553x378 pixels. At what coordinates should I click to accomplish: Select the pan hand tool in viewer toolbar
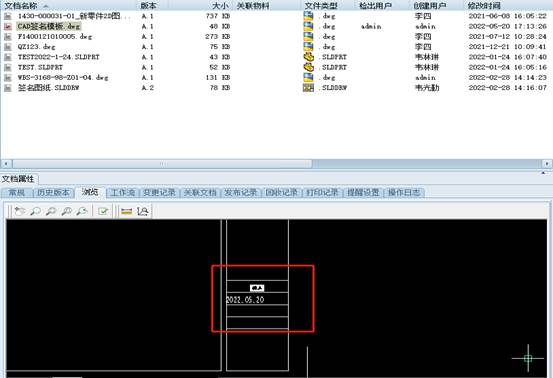pyautogui.click(x=20, y=211)
